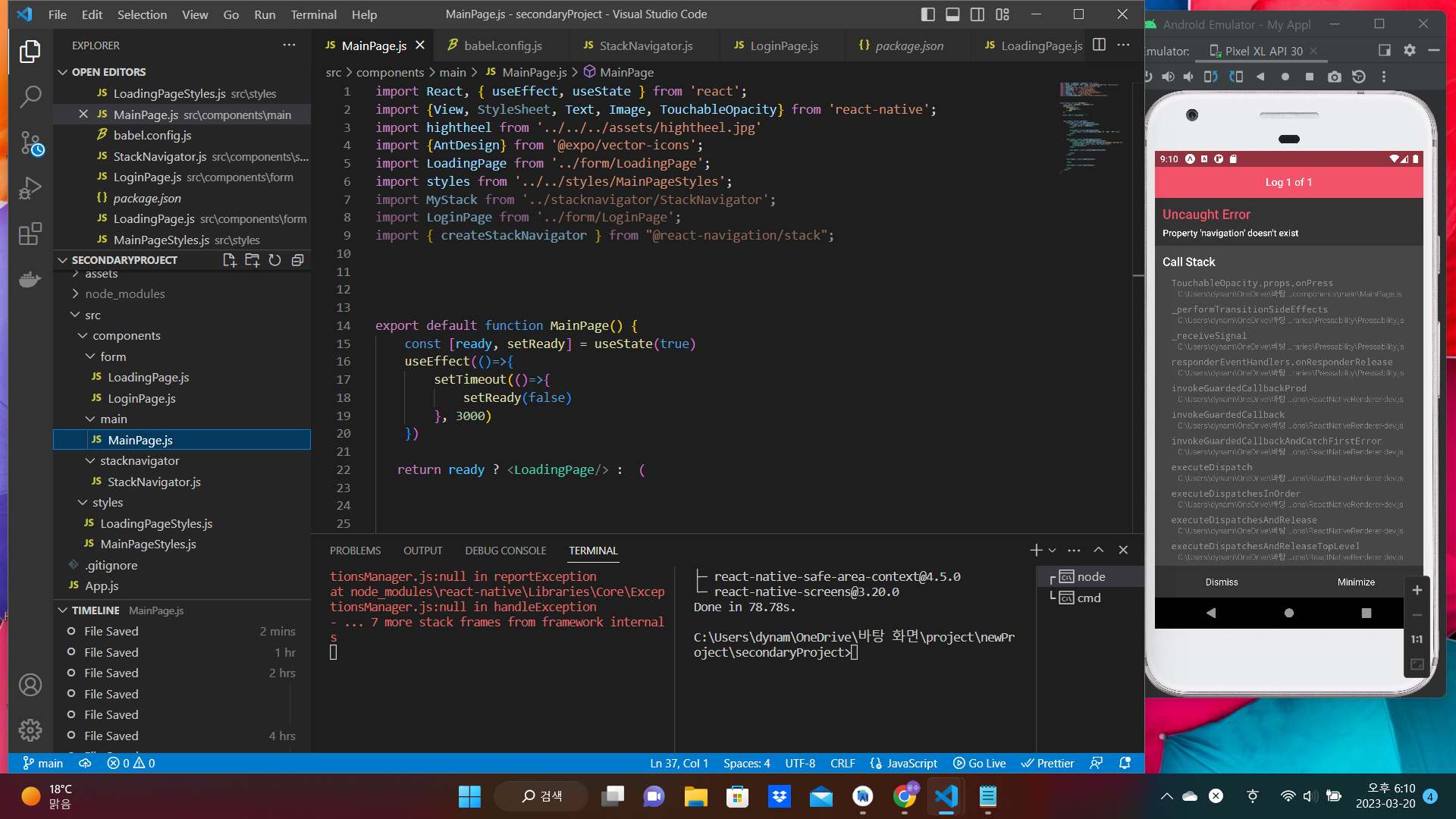Screen dimensions: 1456x819
Task: Raise emulator volume
Action: (x=1168, y=77)
